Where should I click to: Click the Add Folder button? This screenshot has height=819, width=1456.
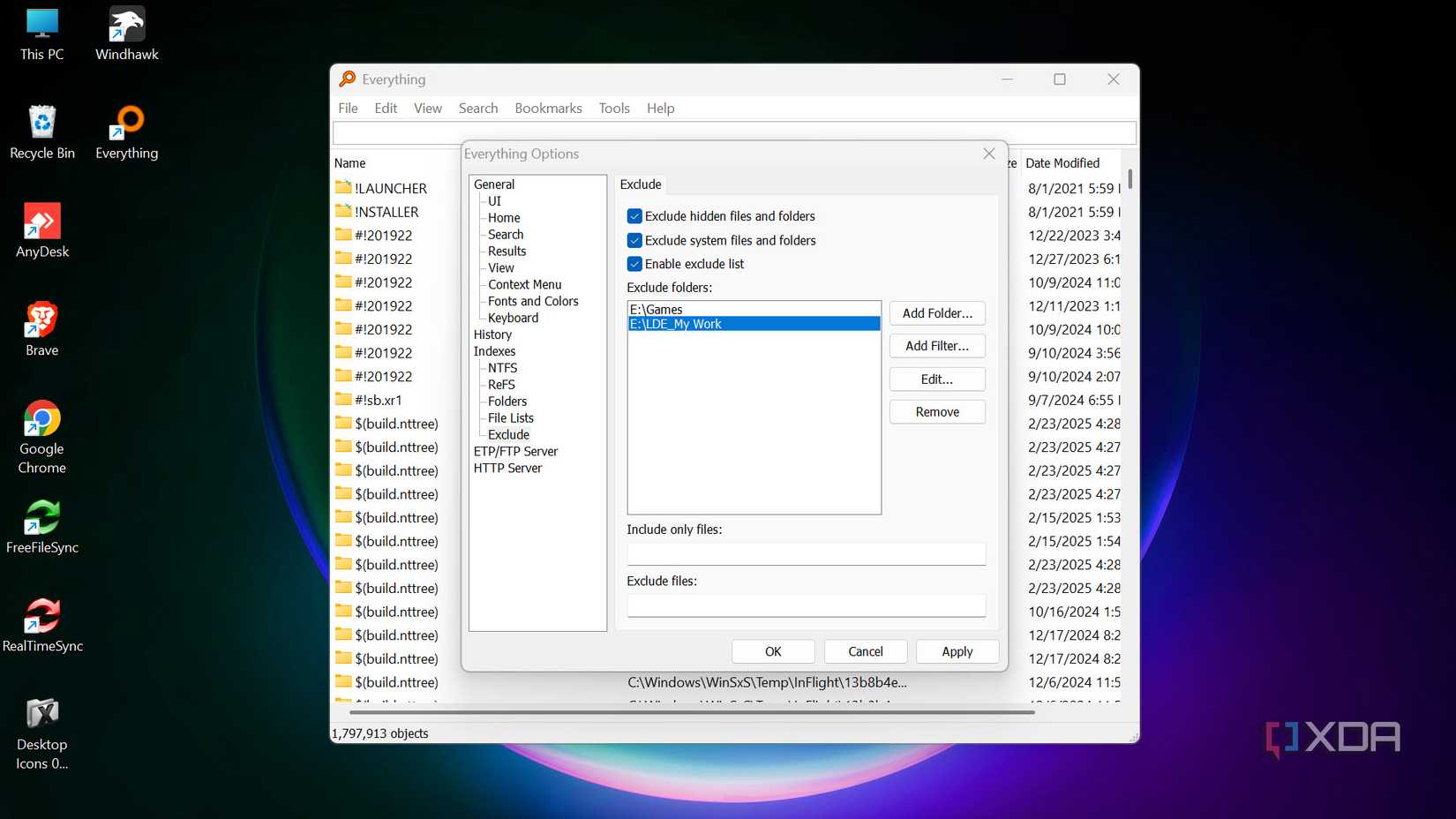coord(936,312)
